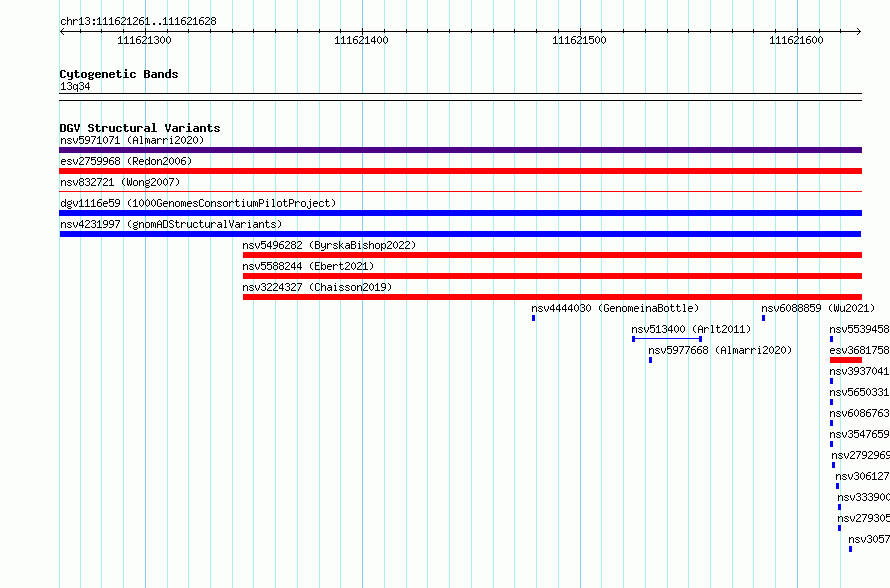Image resolution: width=890 pixels, height=588 pixels.
Task: Open the nsv3057 variant label
Action: [x=869, y=539]
